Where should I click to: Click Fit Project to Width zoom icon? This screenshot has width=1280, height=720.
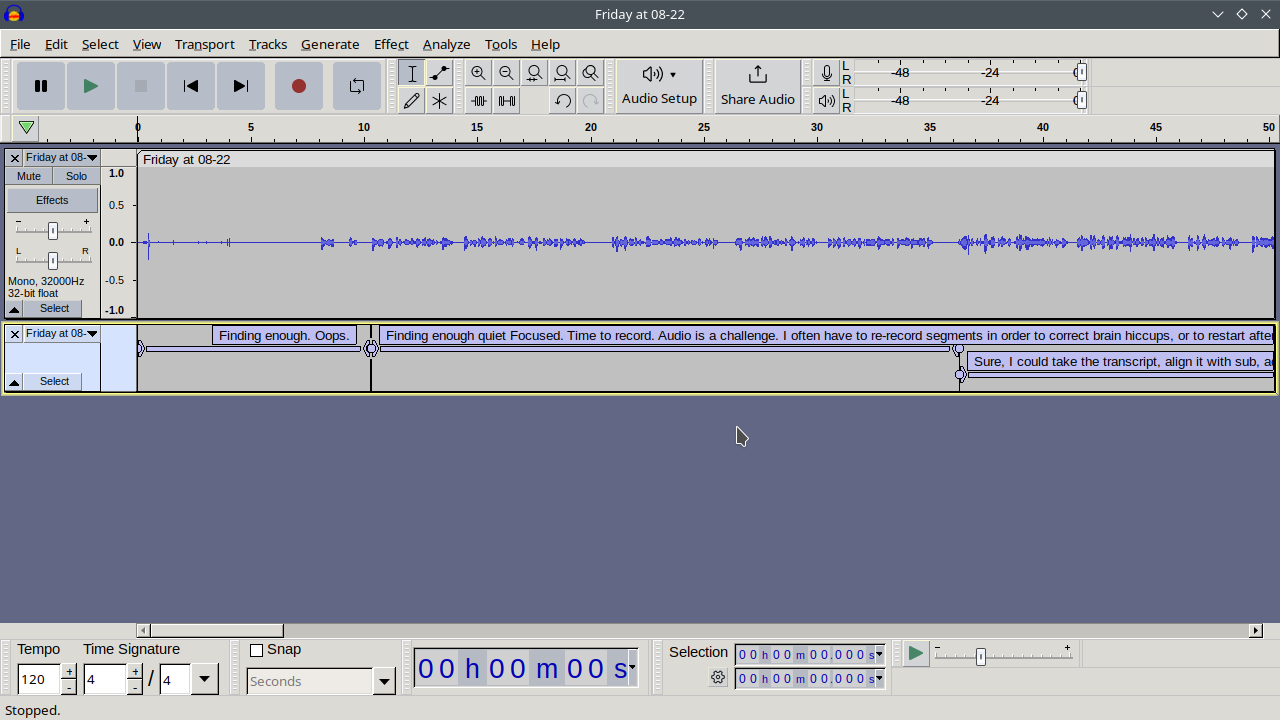coord(563,73)
